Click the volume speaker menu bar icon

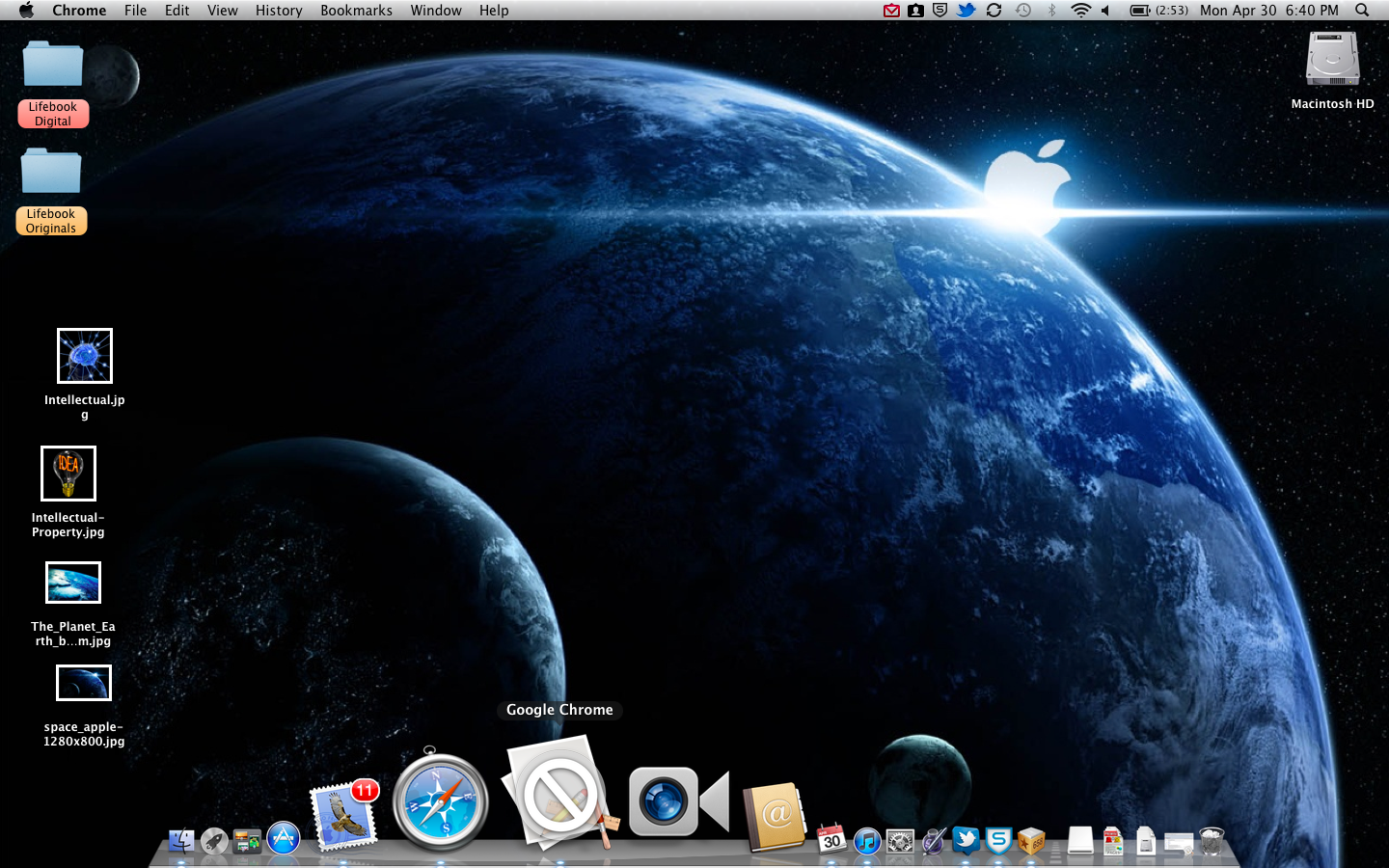tap(1106, 11)
